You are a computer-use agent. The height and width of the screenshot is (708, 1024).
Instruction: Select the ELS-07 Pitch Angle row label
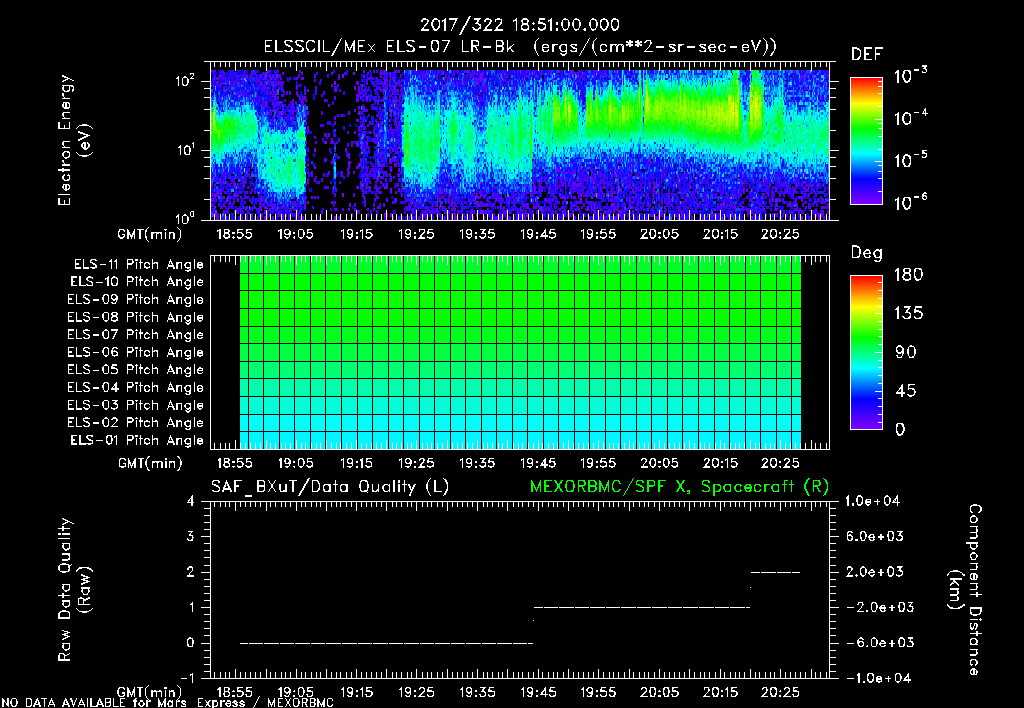click(136, 335)
